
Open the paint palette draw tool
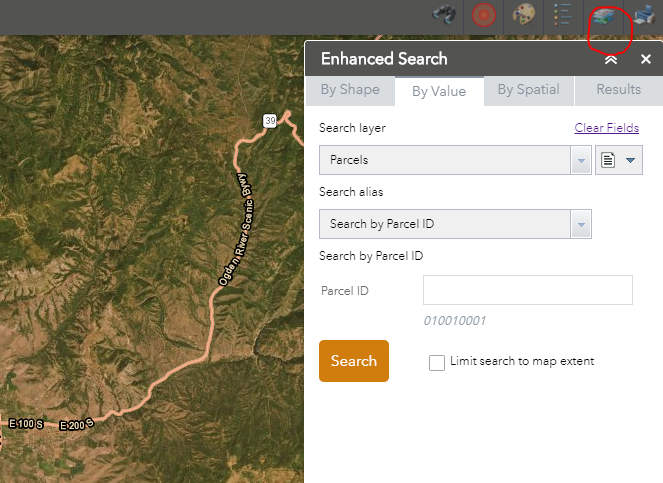pos(524,16)
